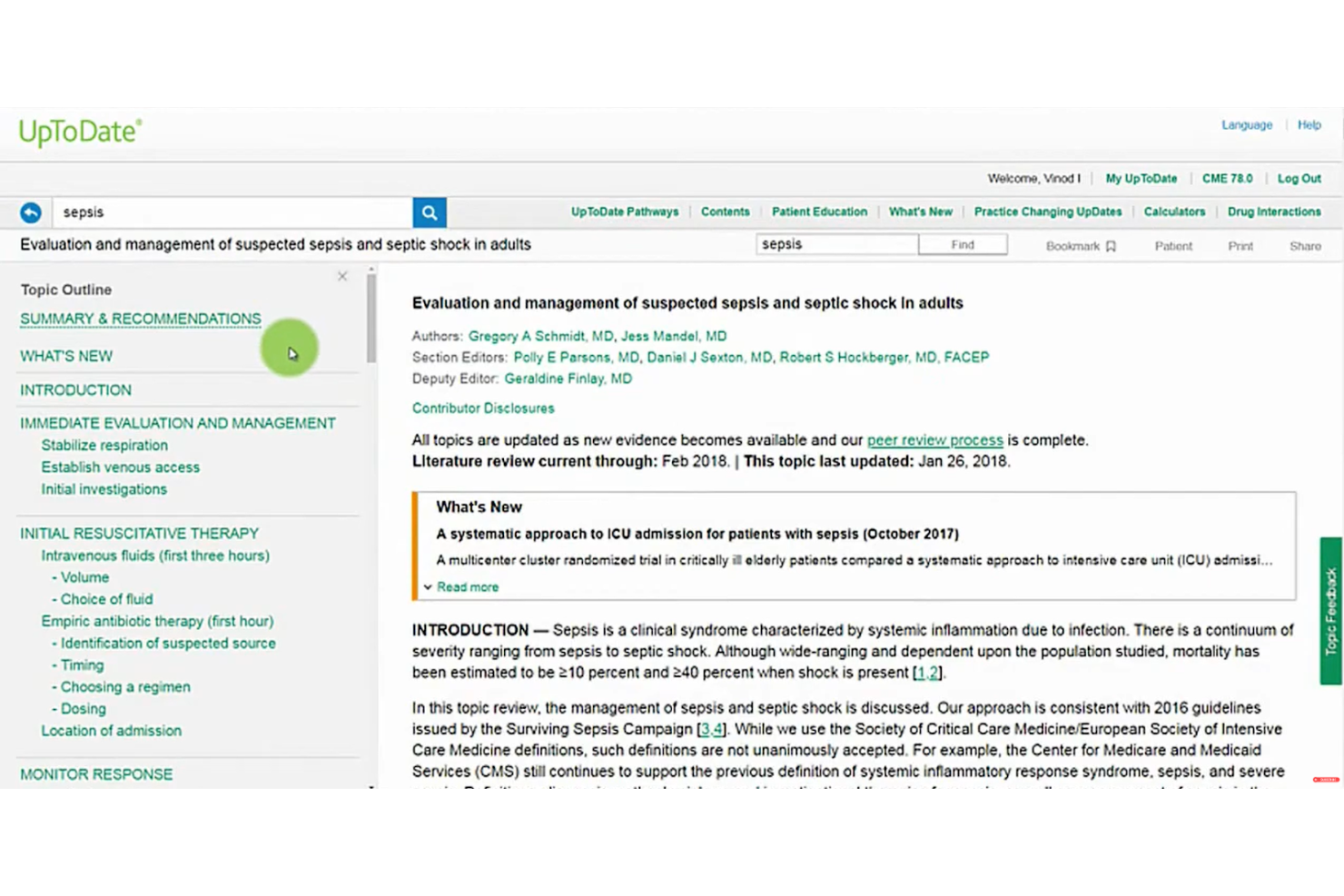Viewport: 1344px width, 896px height.
Task: Click the Language link
Action: [x=1247, y=125]
